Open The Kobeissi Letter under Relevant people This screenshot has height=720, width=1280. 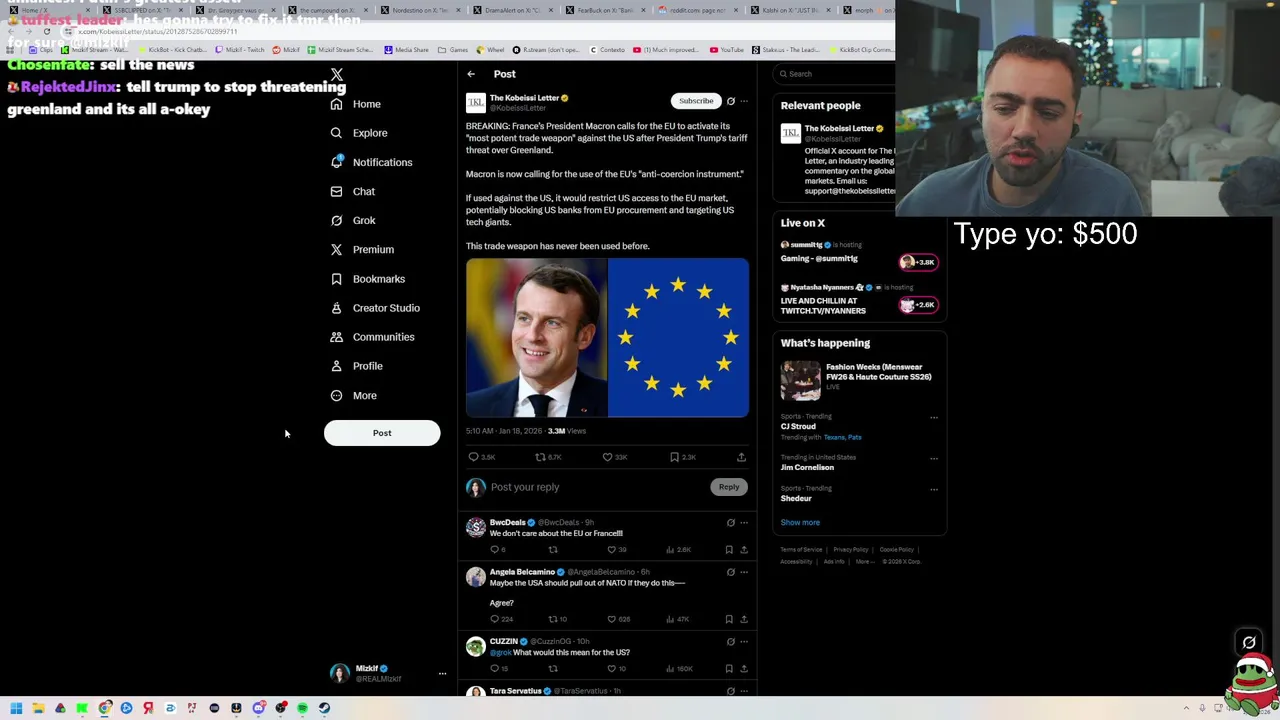pos(838,129)
